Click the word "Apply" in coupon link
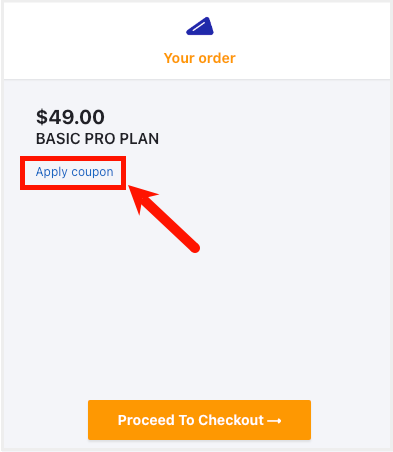Screen dimensions: 393x452 pos(52,172)
